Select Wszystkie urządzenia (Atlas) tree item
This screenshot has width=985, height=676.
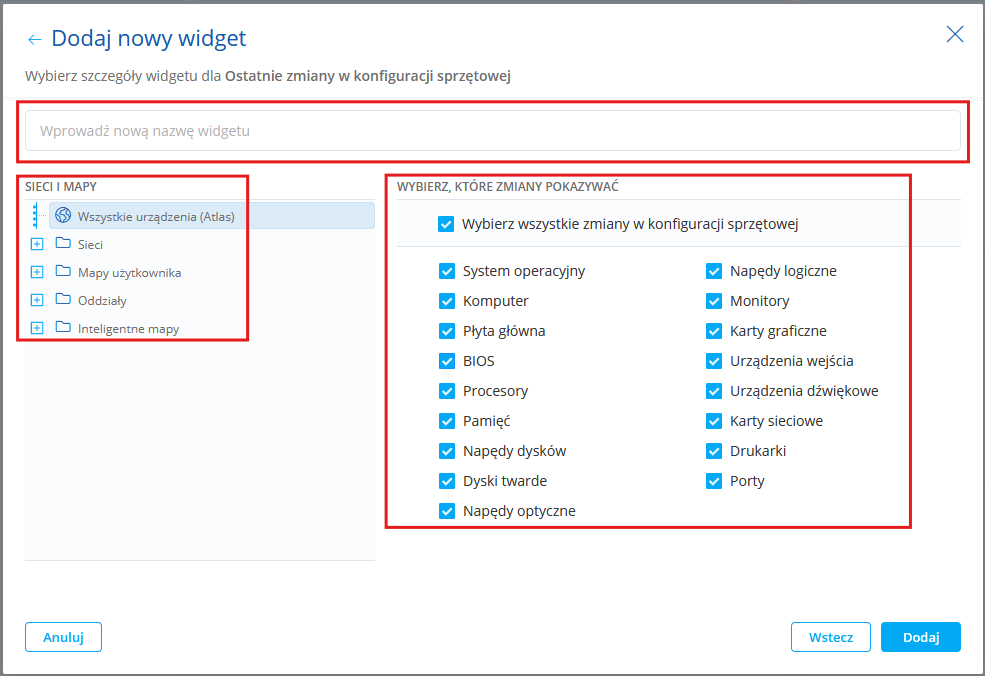[x=156, y=216]
